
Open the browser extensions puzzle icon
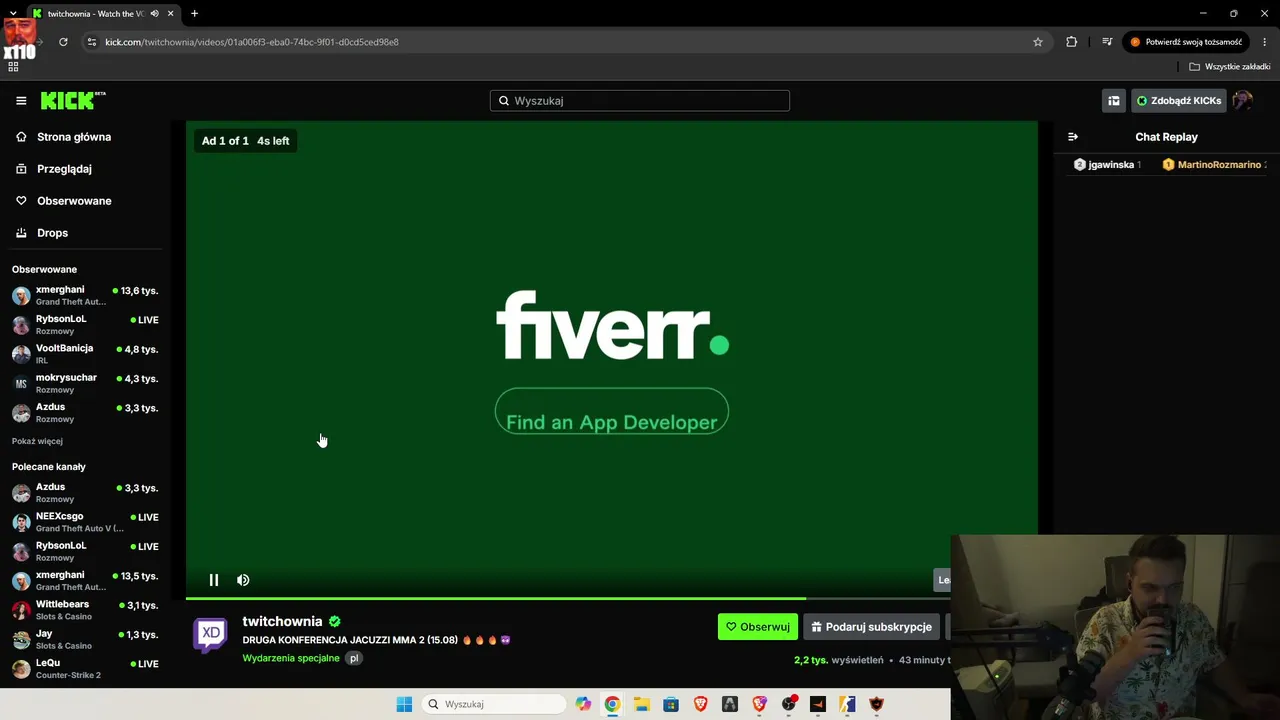pos(1072,42)
